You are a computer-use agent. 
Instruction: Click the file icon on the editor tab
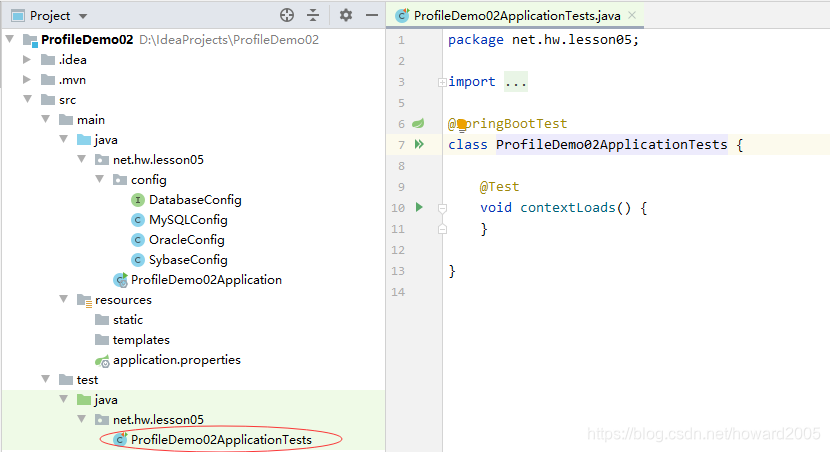pos(402,15)
